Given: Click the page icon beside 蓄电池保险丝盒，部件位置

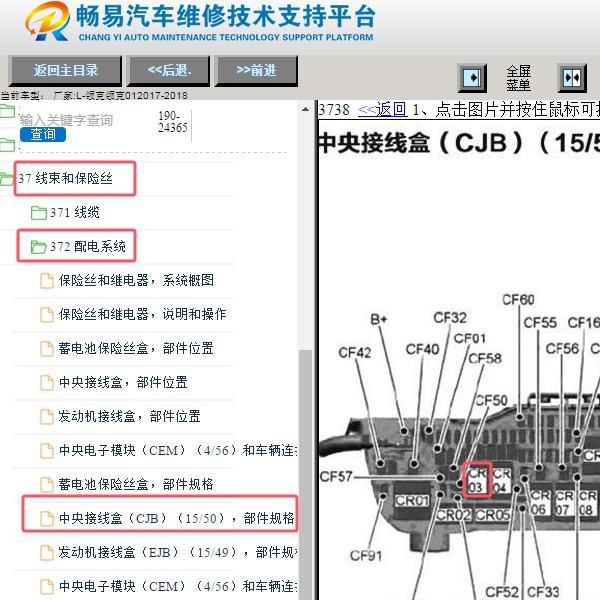Looking at the screenshot, I should pos(47,349).
